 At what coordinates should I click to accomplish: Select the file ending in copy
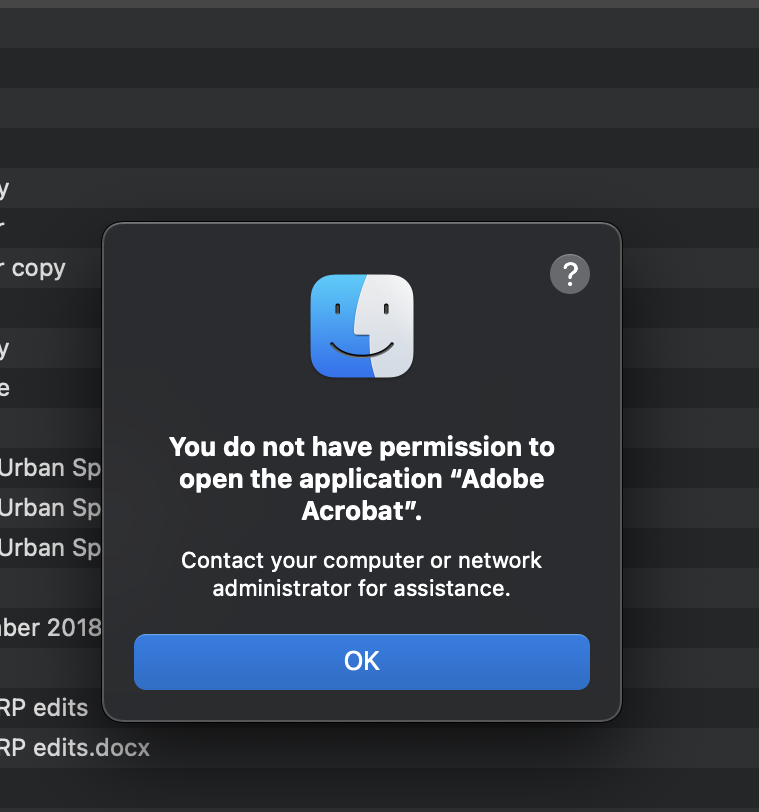[33, 268]
